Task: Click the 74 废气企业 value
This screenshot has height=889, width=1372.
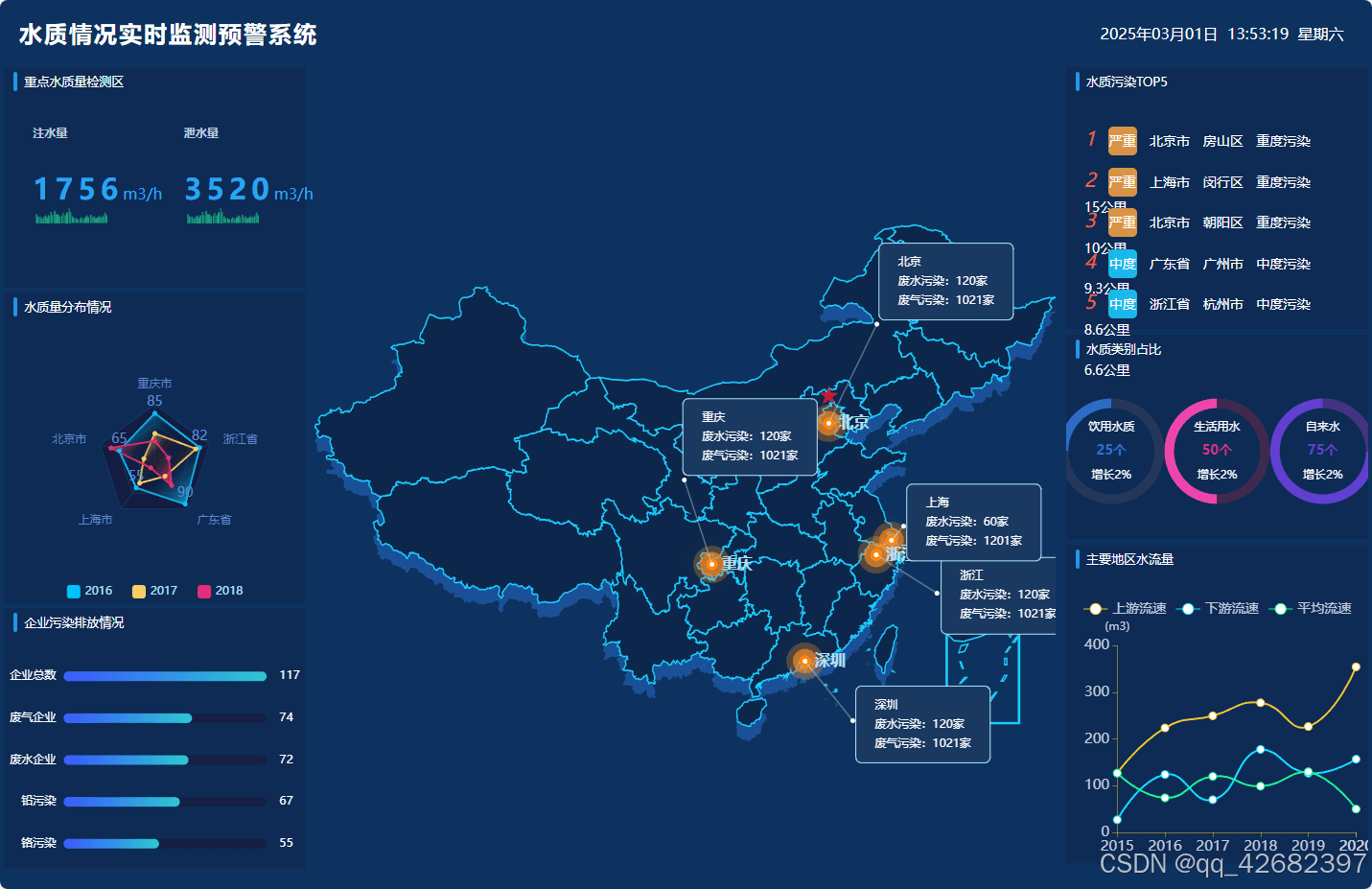Action: pyautogui.click(x=286, y=717)
